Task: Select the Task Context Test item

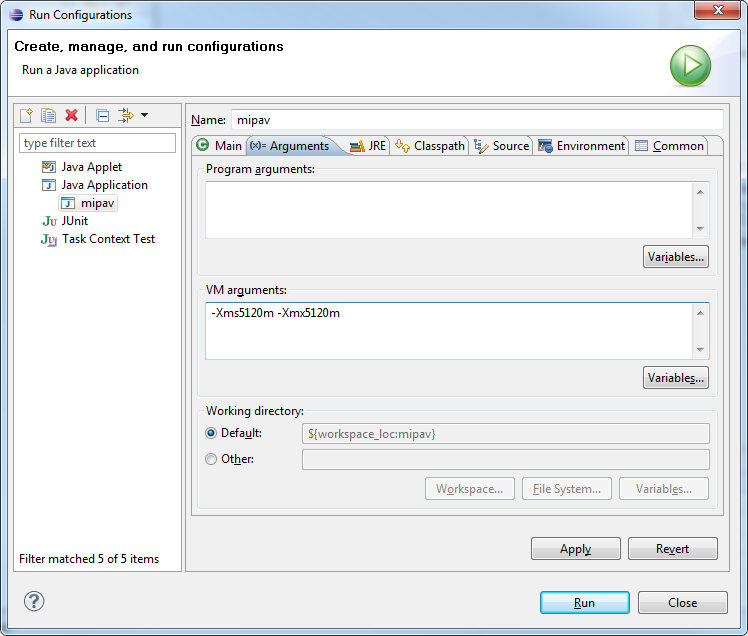Action: click(x=108, y=239)
